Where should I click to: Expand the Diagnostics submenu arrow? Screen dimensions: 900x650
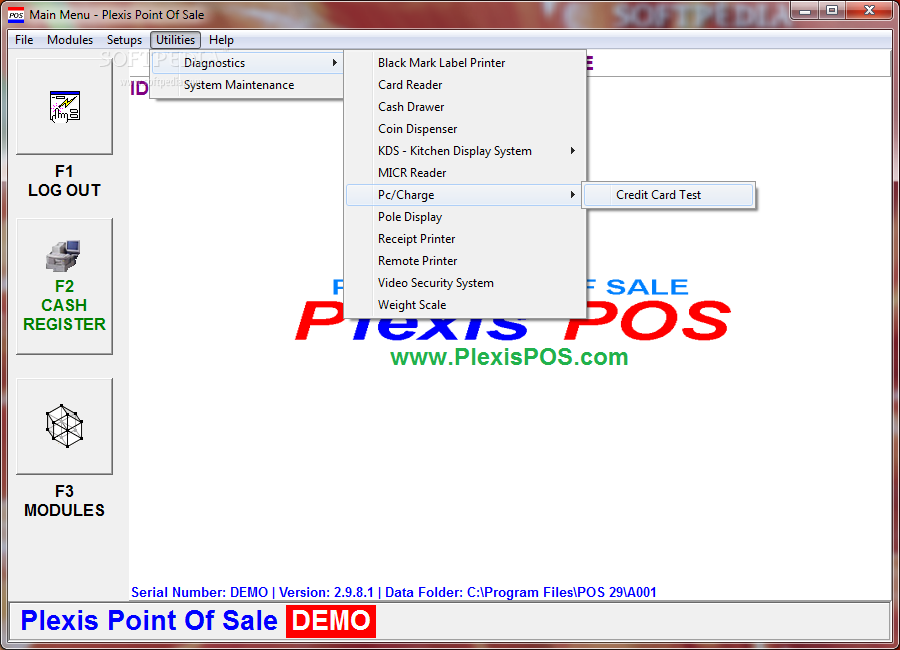tap(335, 63)
